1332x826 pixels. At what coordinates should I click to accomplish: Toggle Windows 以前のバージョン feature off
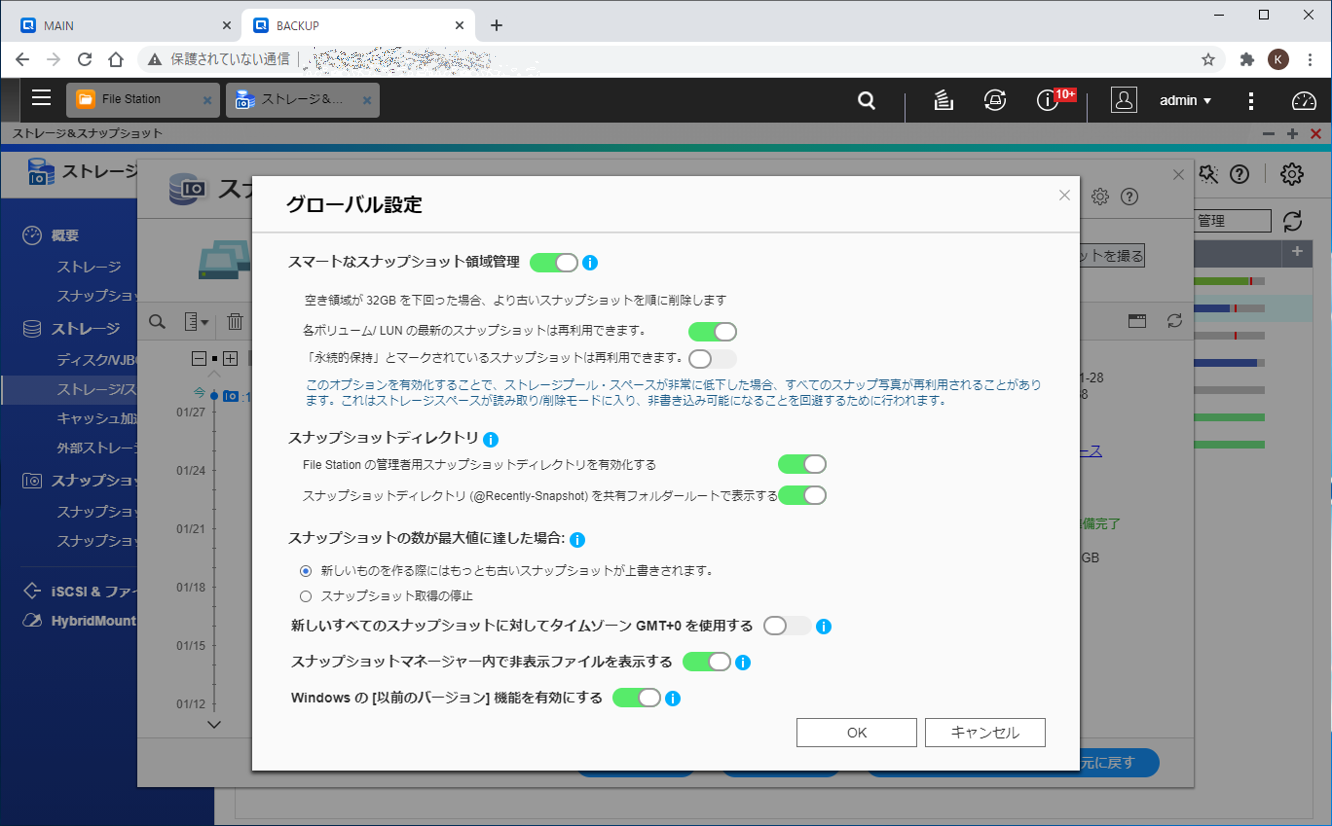click(636, 698)
